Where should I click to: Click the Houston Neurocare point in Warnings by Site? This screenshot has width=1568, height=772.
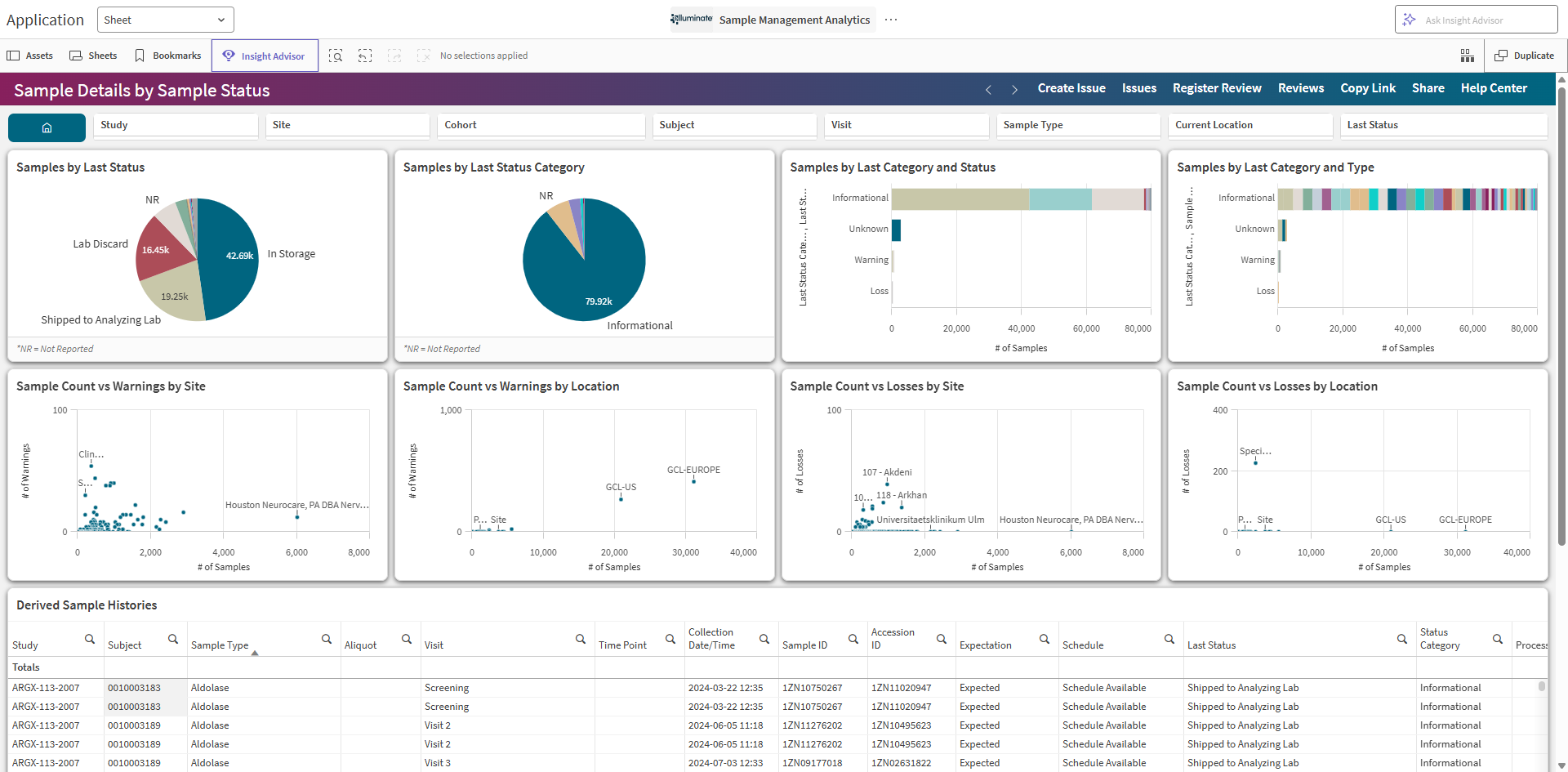[x=297, y=516]
